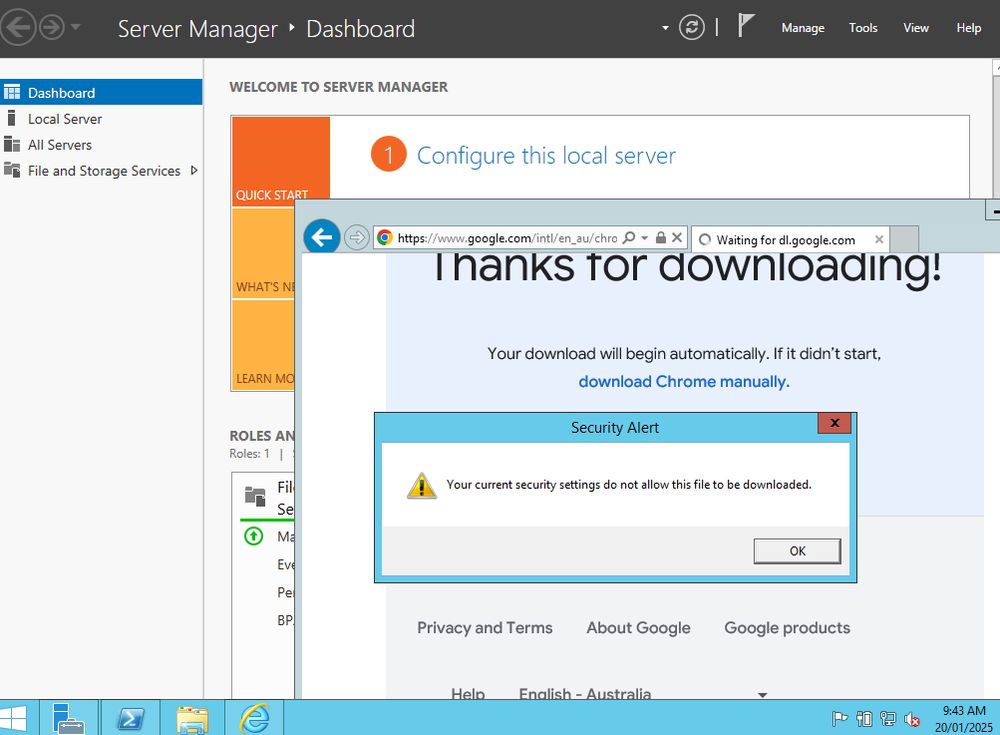Open File Explorer from the taskbar
This screenshot has height=735, width=1000.
(192, 718)
